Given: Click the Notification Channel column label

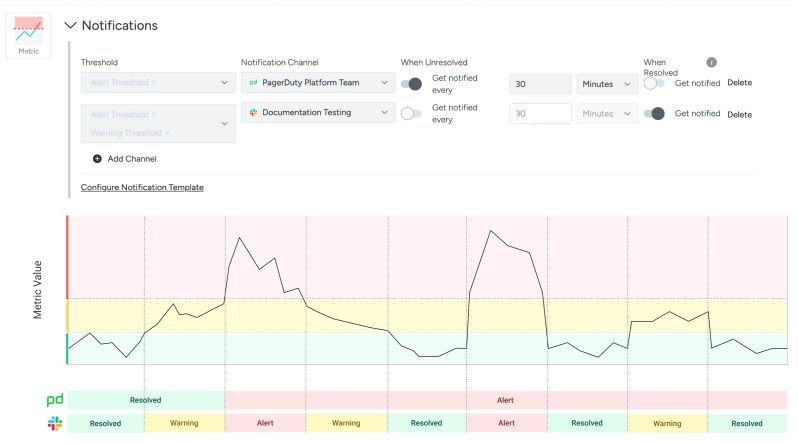Looking at the screenshot, I should (279, 62).
